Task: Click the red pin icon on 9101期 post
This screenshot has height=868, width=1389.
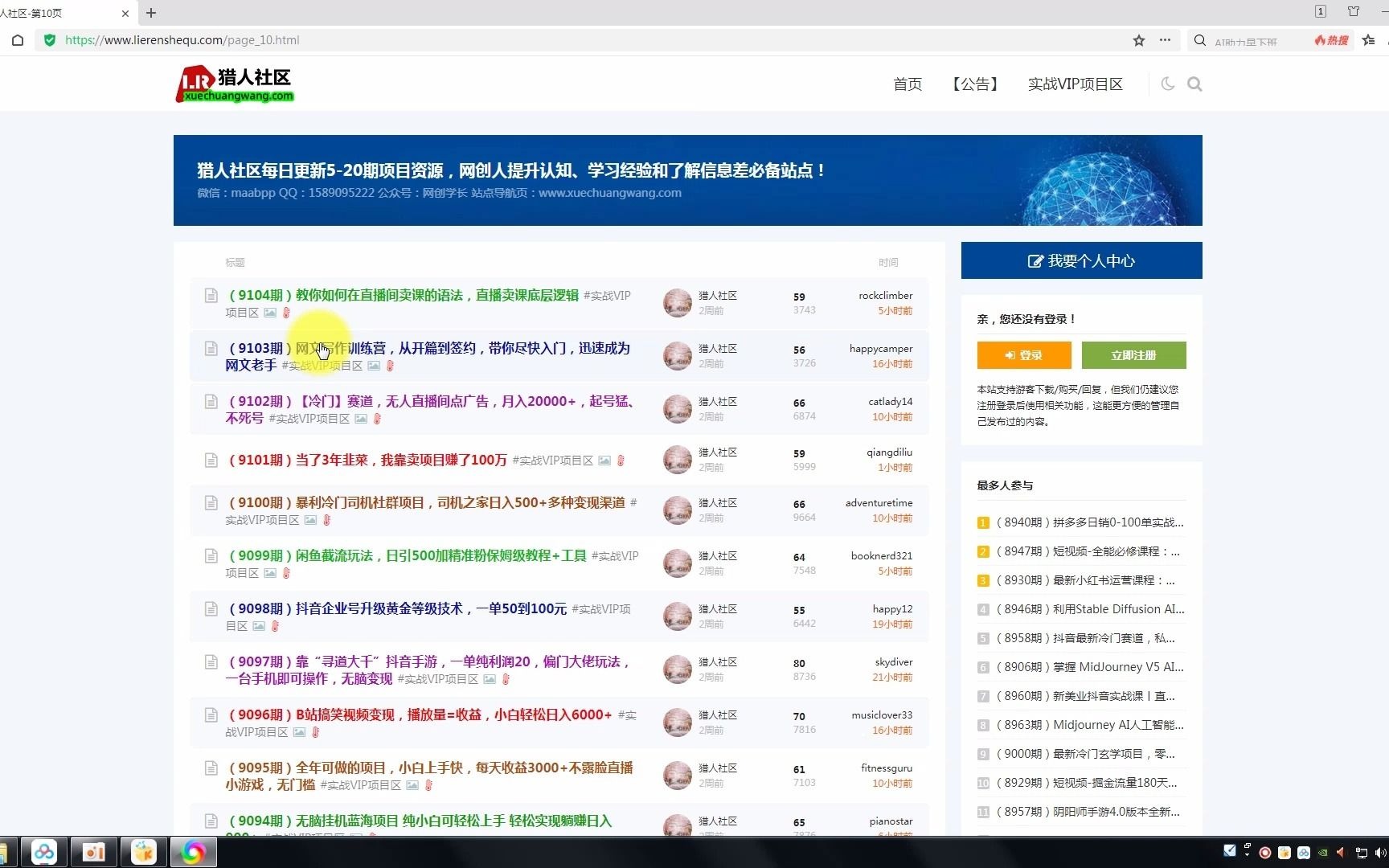Action: point(621,461)
